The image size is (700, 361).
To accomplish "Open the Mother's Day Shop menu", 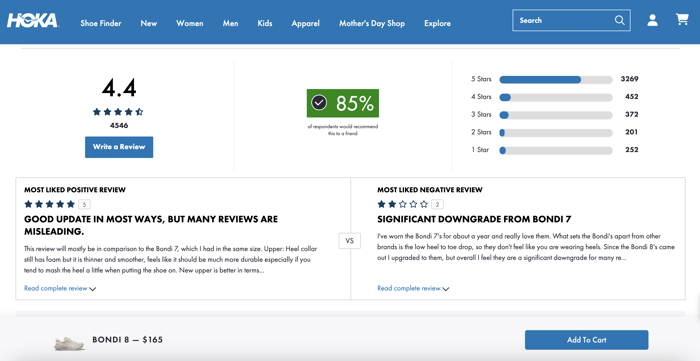I will tap(372, 23).
